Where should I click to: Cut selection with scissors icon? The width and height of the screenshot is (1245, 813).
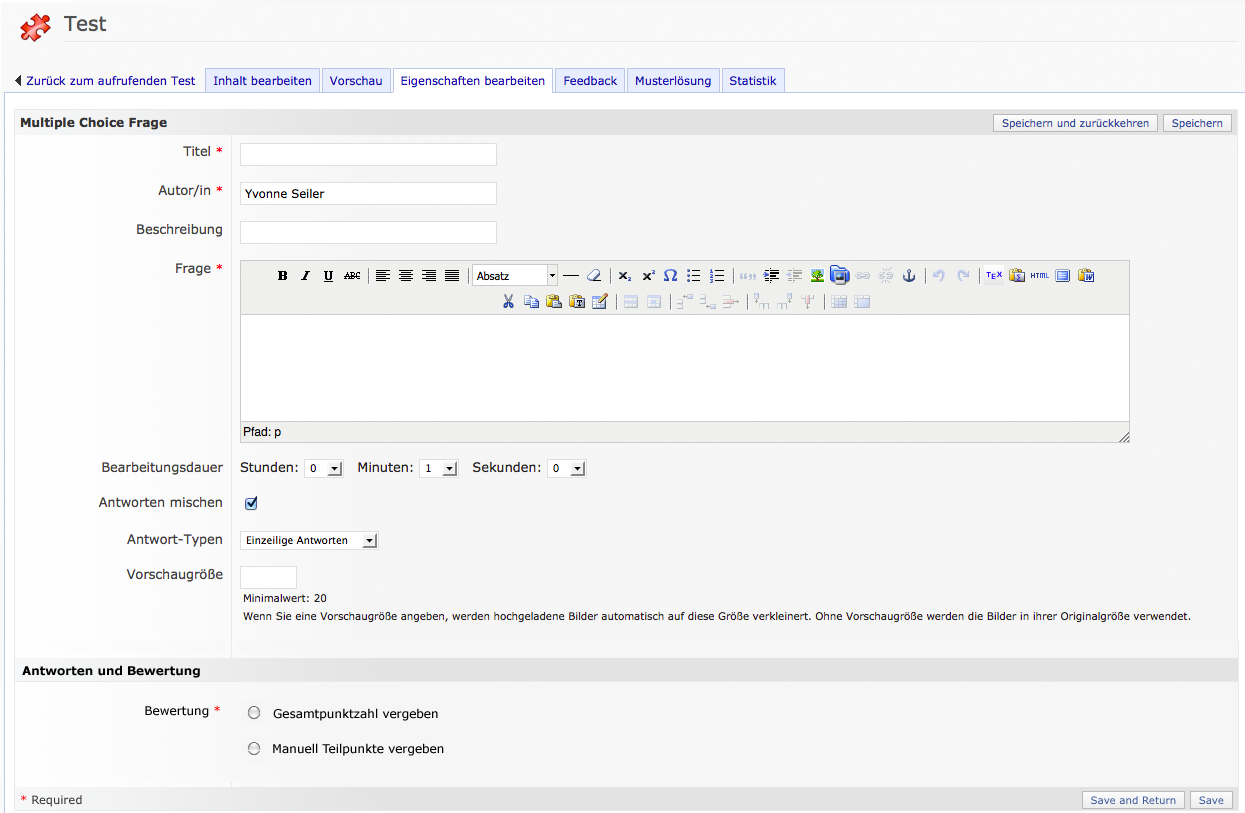click(x=508, y=302)
